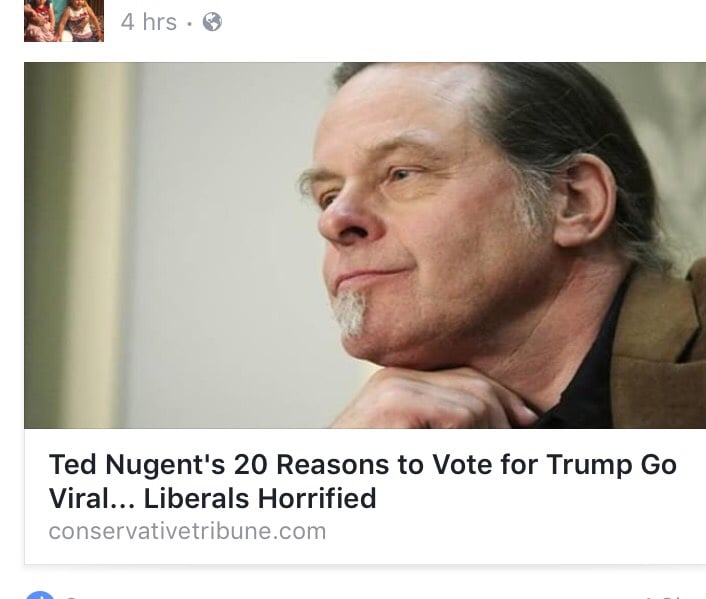Viewport: 706px width, 599px height.
Task: View the reaction count beside Like icon
Action: [71, 597]
